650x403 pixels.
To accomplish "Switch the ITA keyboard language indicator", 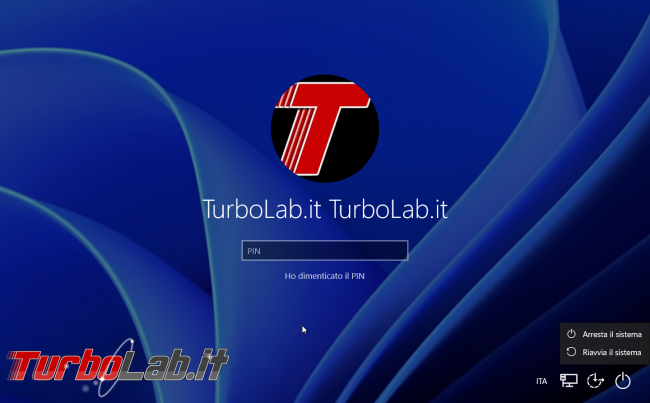I will [541, 381].
